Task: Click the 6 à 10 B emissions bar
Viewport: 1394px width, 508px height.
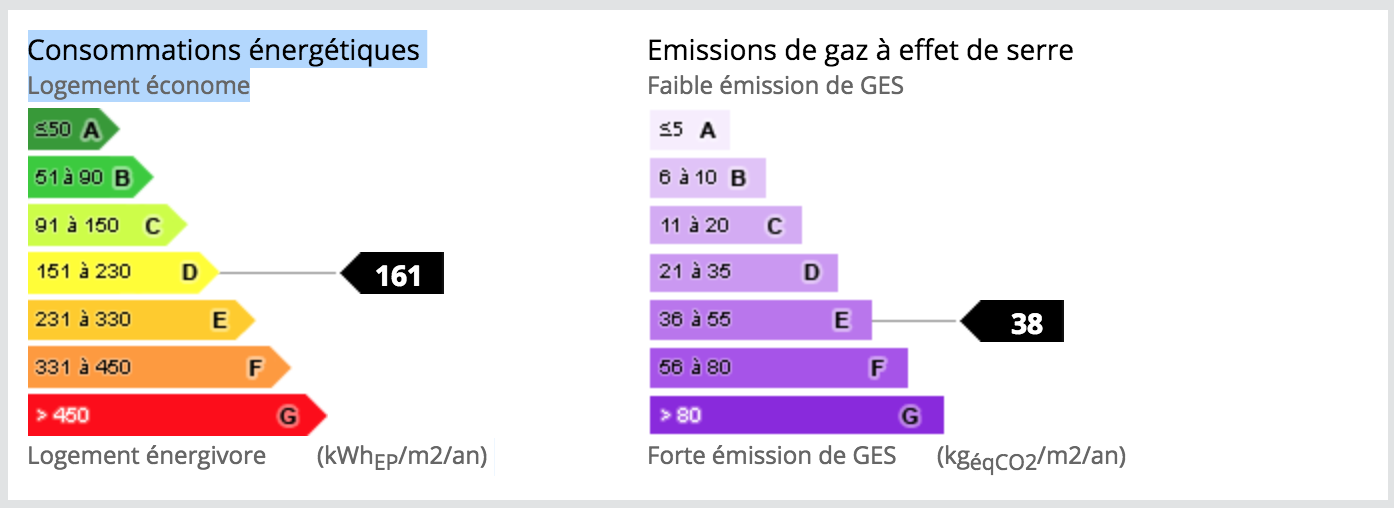Action: (707, 178)
